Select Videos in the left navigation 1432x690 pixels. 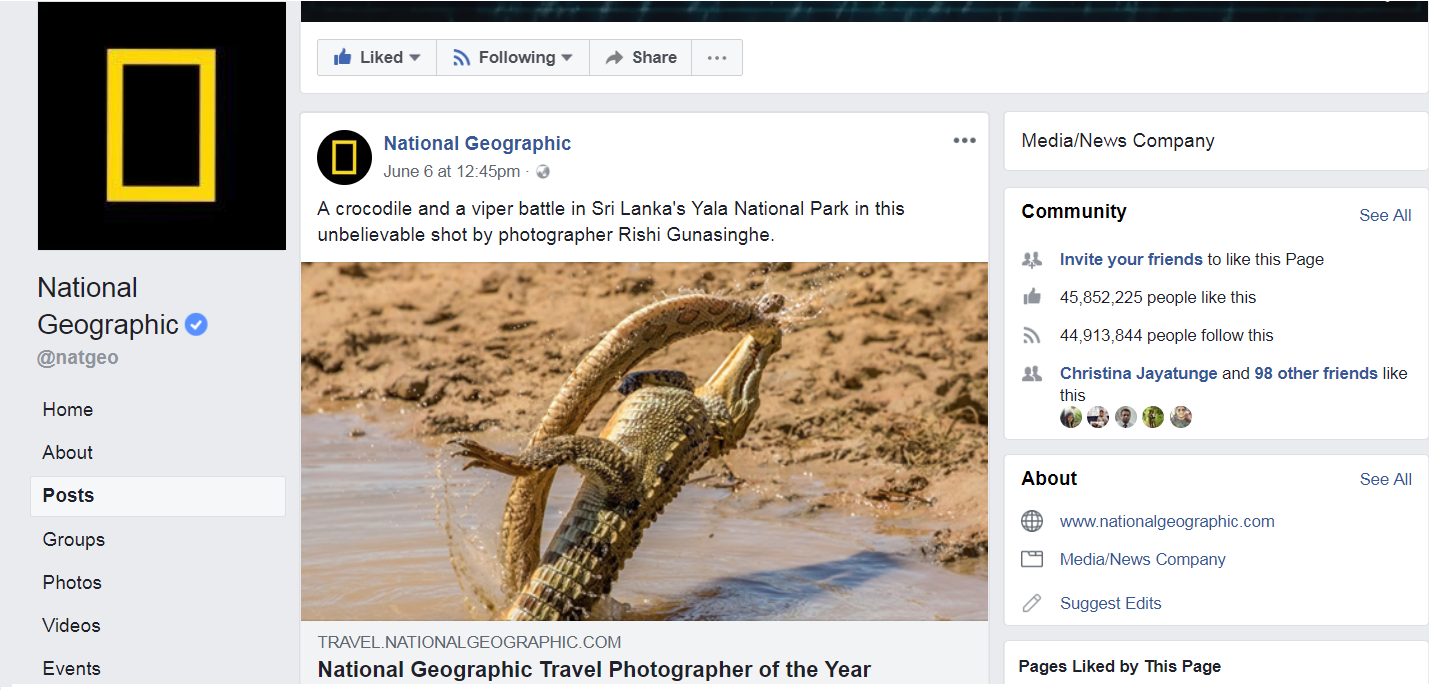coord(72,625)
